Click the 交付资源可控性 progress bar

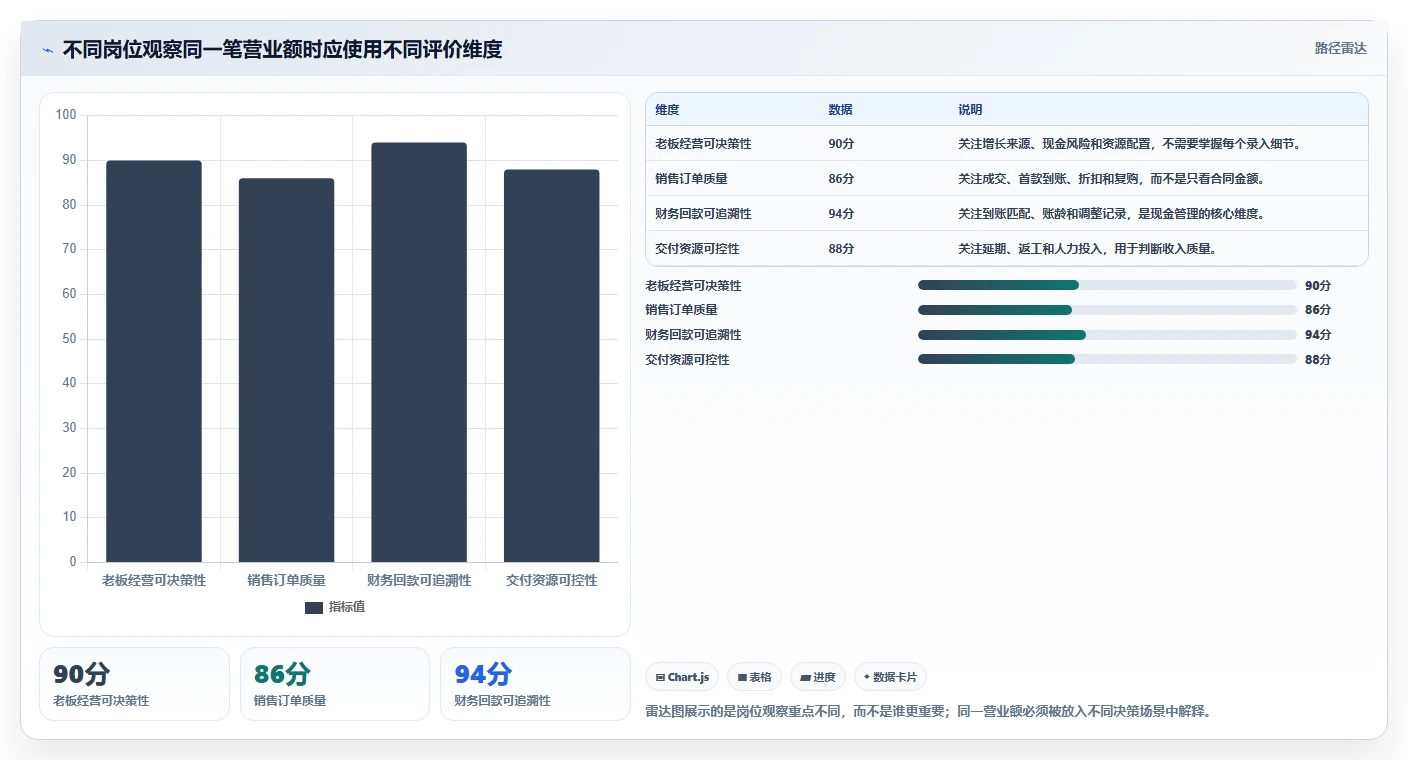coord(1107,359)
